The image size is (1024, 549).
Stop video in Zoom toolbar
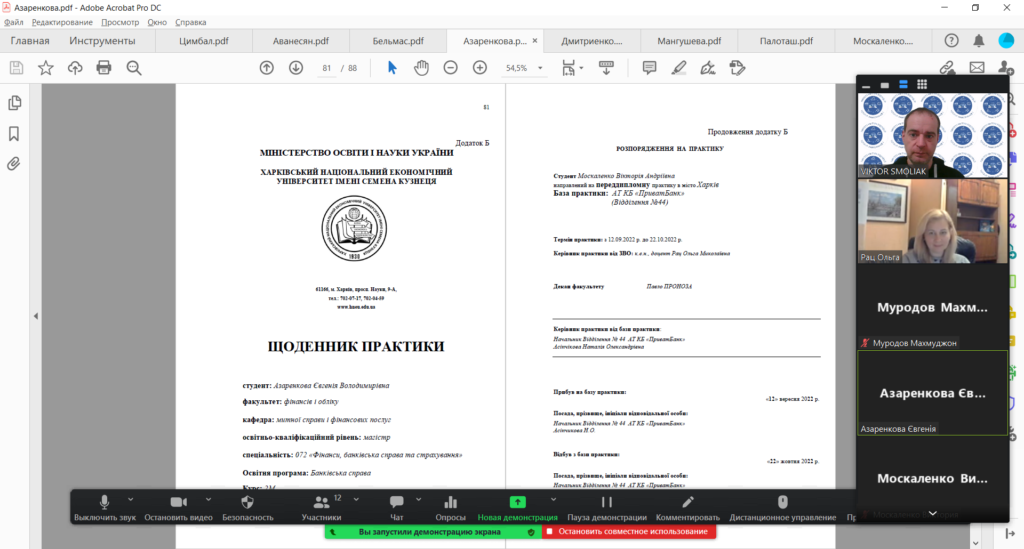pyautogui.click(x=178, y=507)
